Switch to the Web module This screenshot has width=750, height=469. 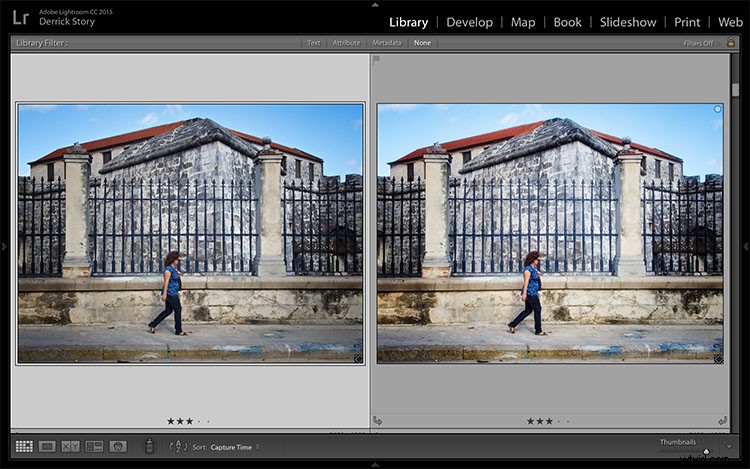pos(730,22)
